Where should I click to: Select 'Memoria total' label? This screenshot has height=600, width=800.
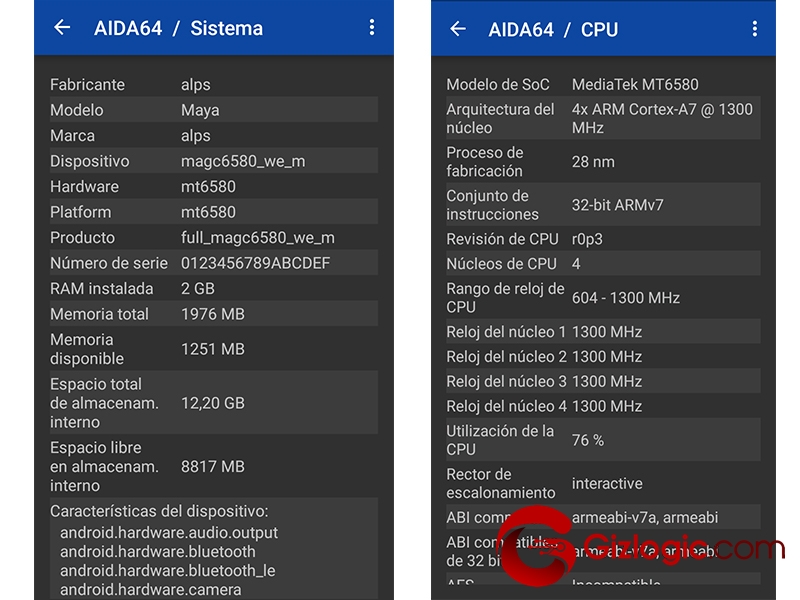click(99, 314)
